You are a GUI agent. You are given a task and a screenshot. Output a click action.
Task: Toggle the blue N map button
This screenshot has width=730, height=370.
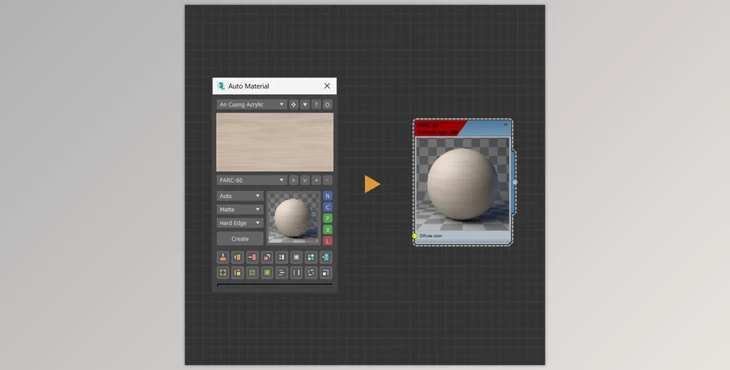(x=328, y=196)
